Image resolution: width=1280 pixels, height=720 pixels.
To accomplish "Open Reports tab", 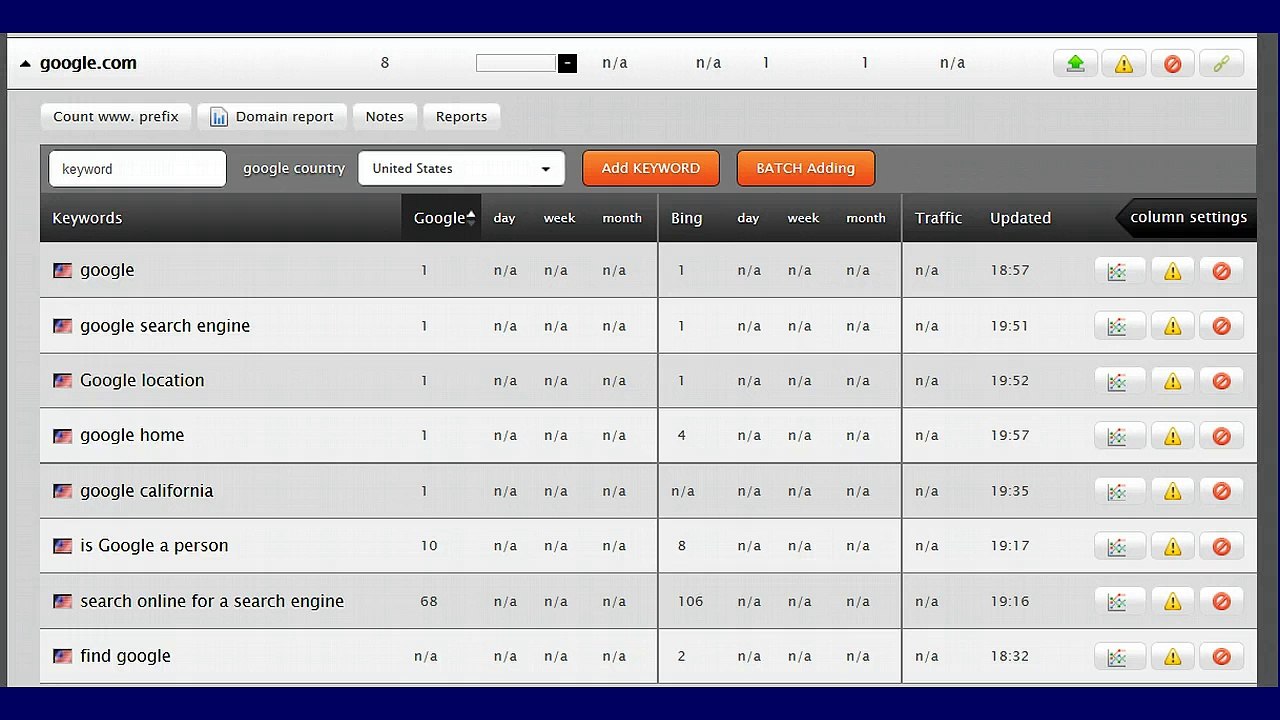I will [x=461, y=116].
